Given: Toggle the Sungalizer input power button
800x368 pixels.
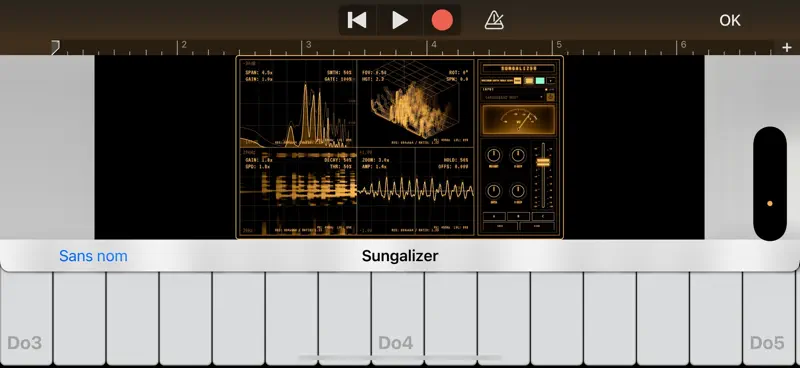Looking at the screenshot, I should click(551, 97).
